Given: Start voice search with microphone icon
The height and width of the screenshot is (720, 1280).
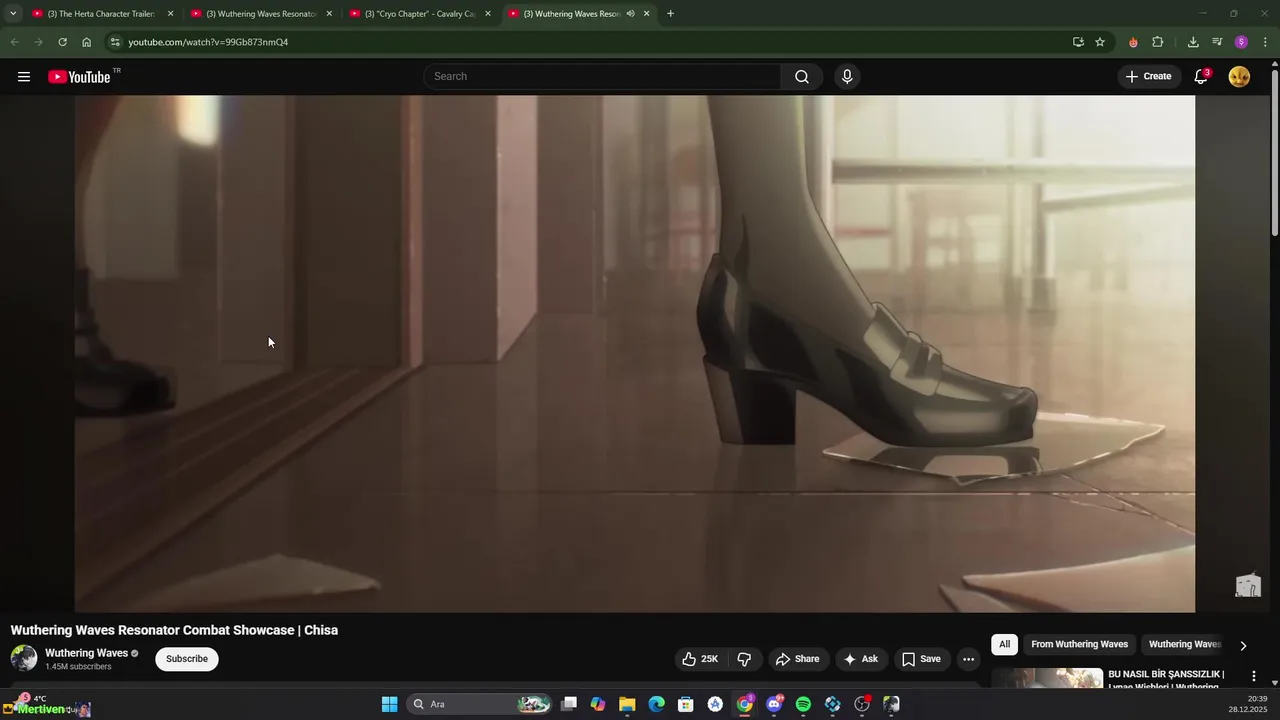Looking at the screenshot, I should point(847,77).
